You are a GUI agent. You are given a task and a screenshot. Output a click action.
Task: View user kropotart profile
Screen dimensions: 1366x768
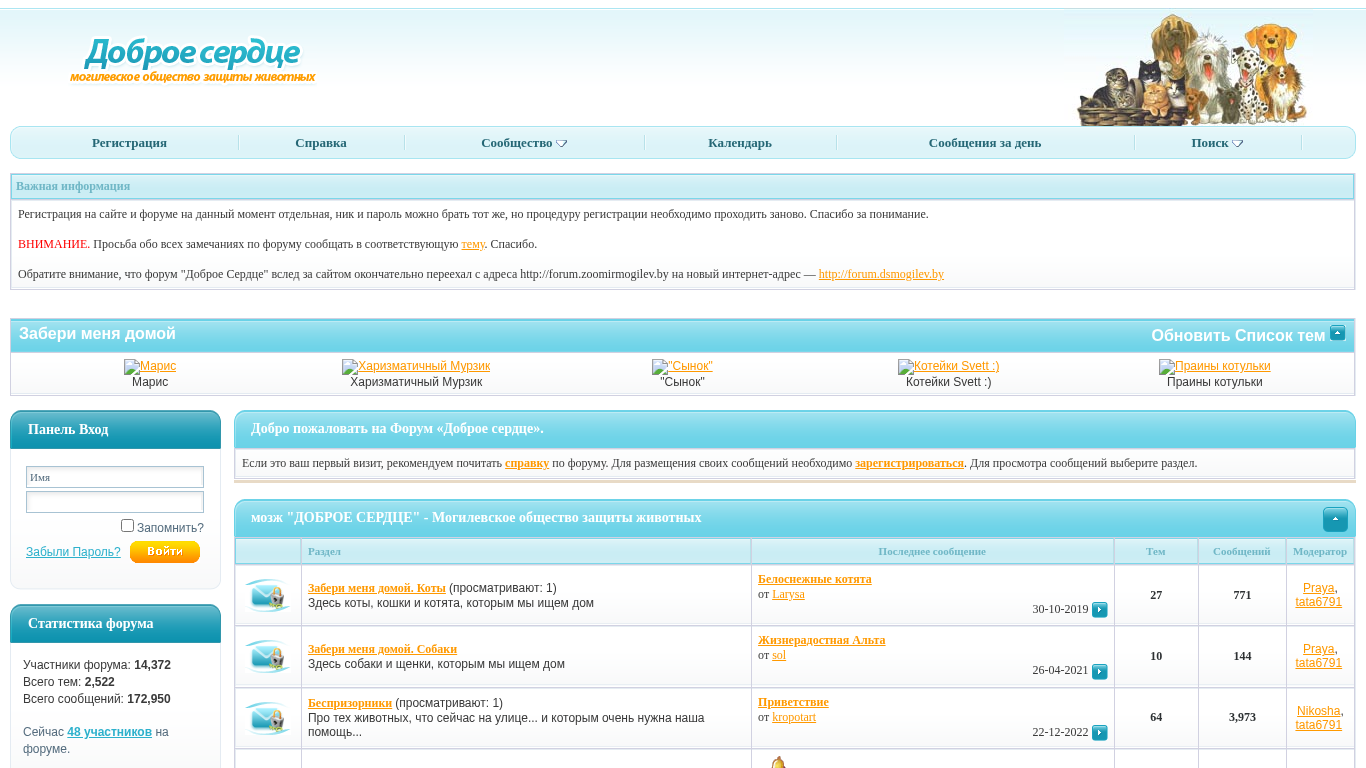pyautogui.click(x=794, y=717)
